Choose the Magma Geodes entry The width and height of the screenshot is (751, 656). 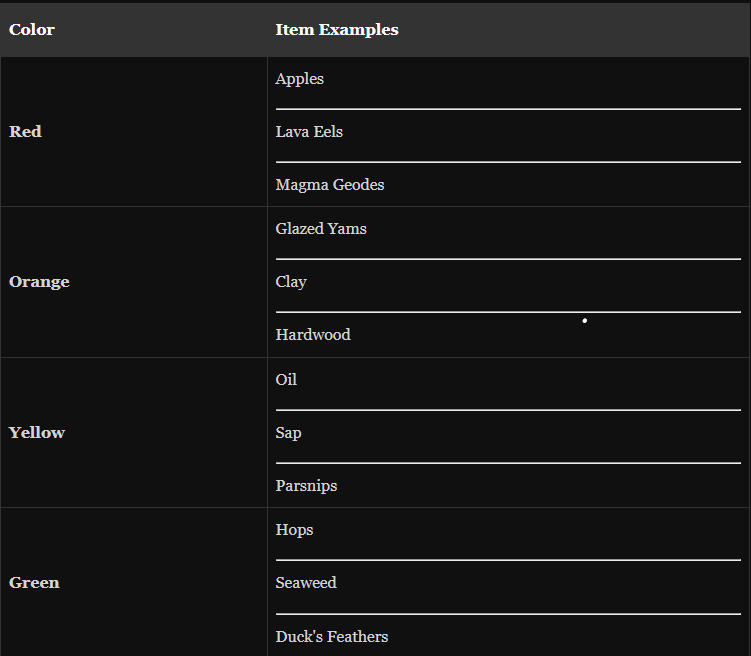pos(330,185)
